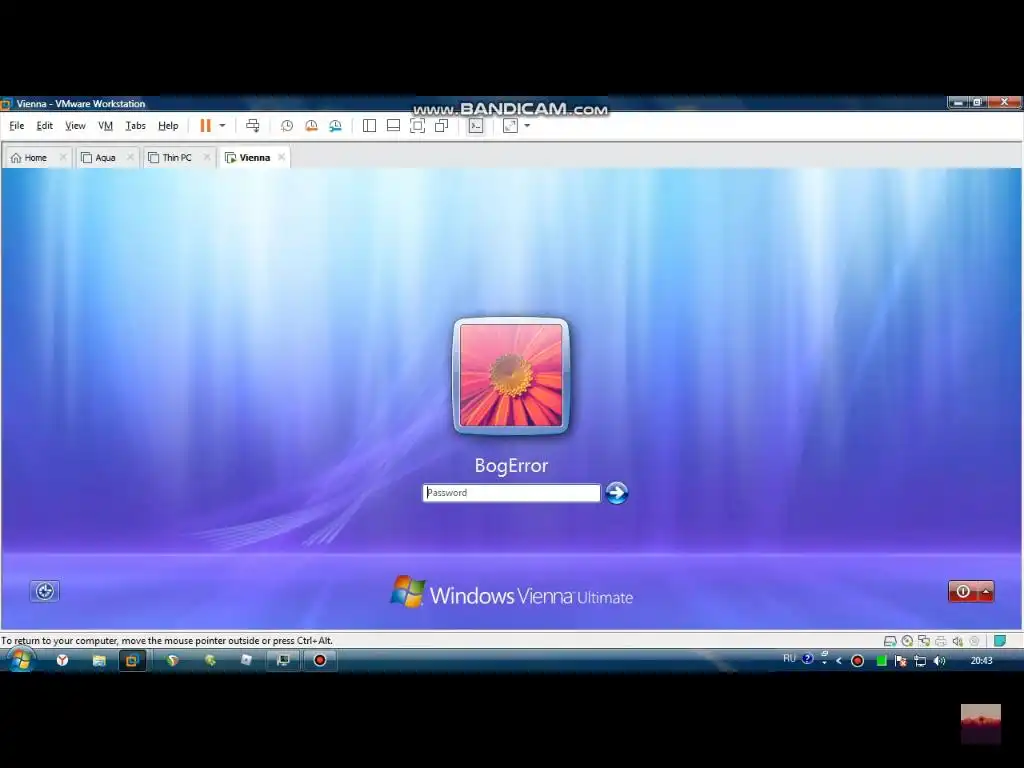Click the stretch guest display icon
Viewport: 1024px width, 768px height.
coord(510,125)
